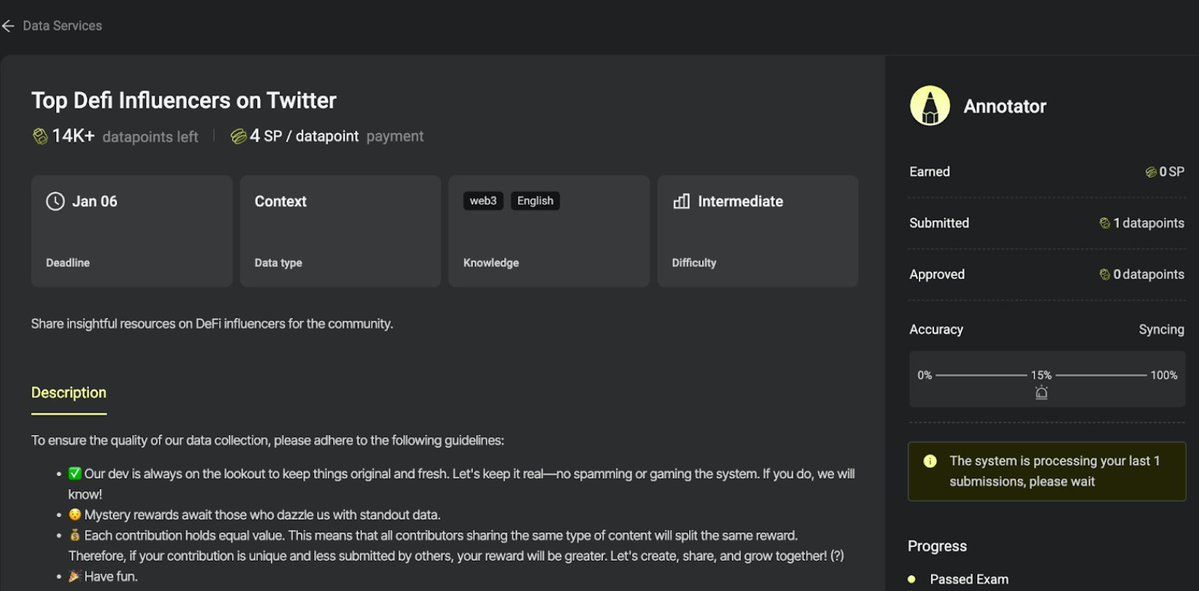
Task: Click the coin icon in Submitted row
Action: click(1104, 224)
